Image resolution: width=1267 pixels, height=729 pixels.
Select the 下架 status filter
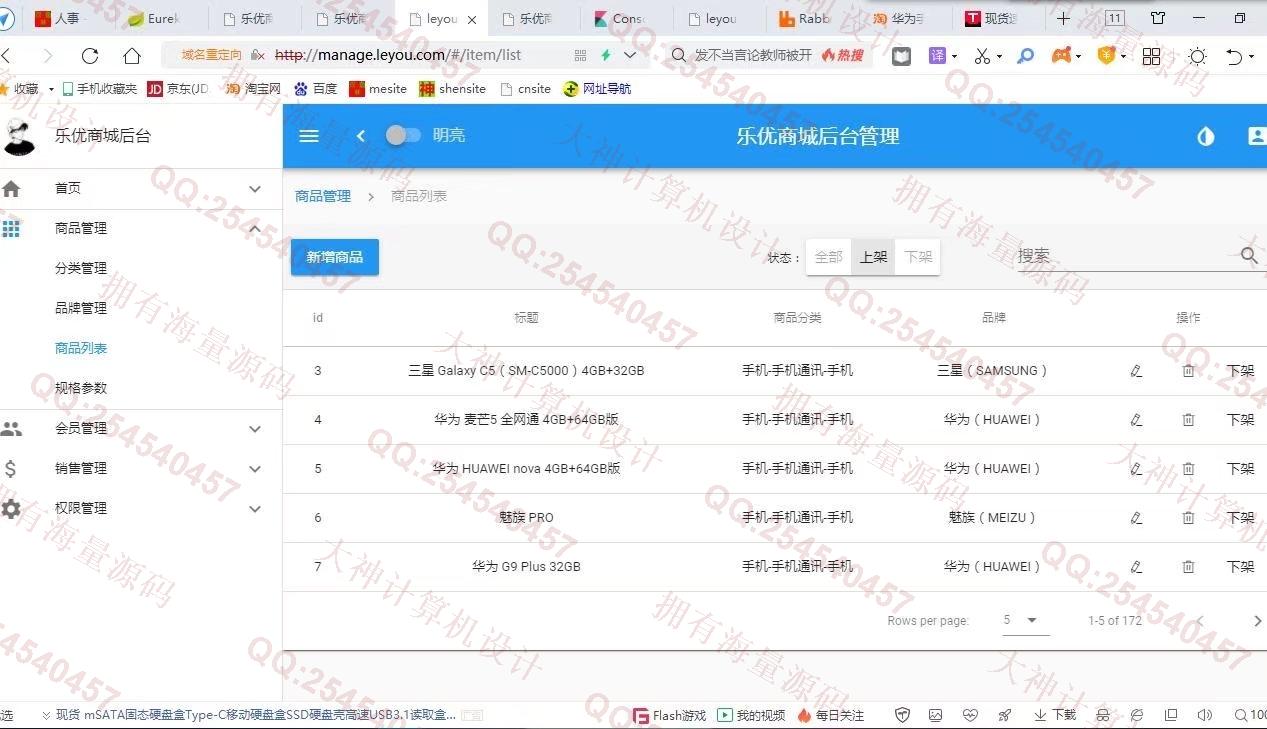click(x=918, y=257)
